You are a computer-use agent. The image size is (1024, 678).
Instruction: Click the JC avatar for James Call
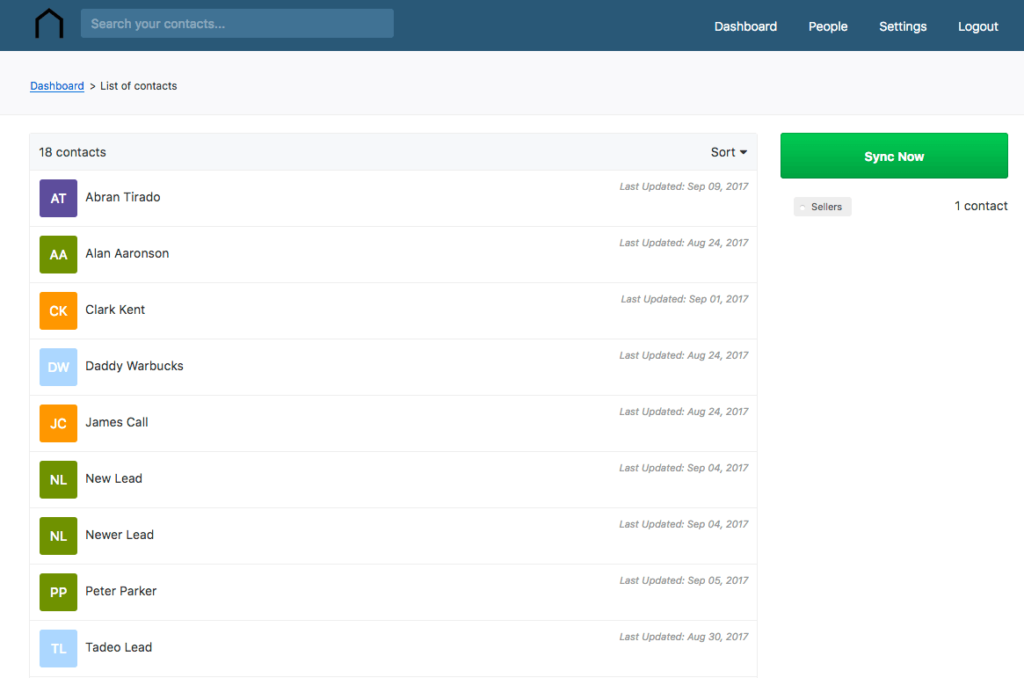[58, 423]
